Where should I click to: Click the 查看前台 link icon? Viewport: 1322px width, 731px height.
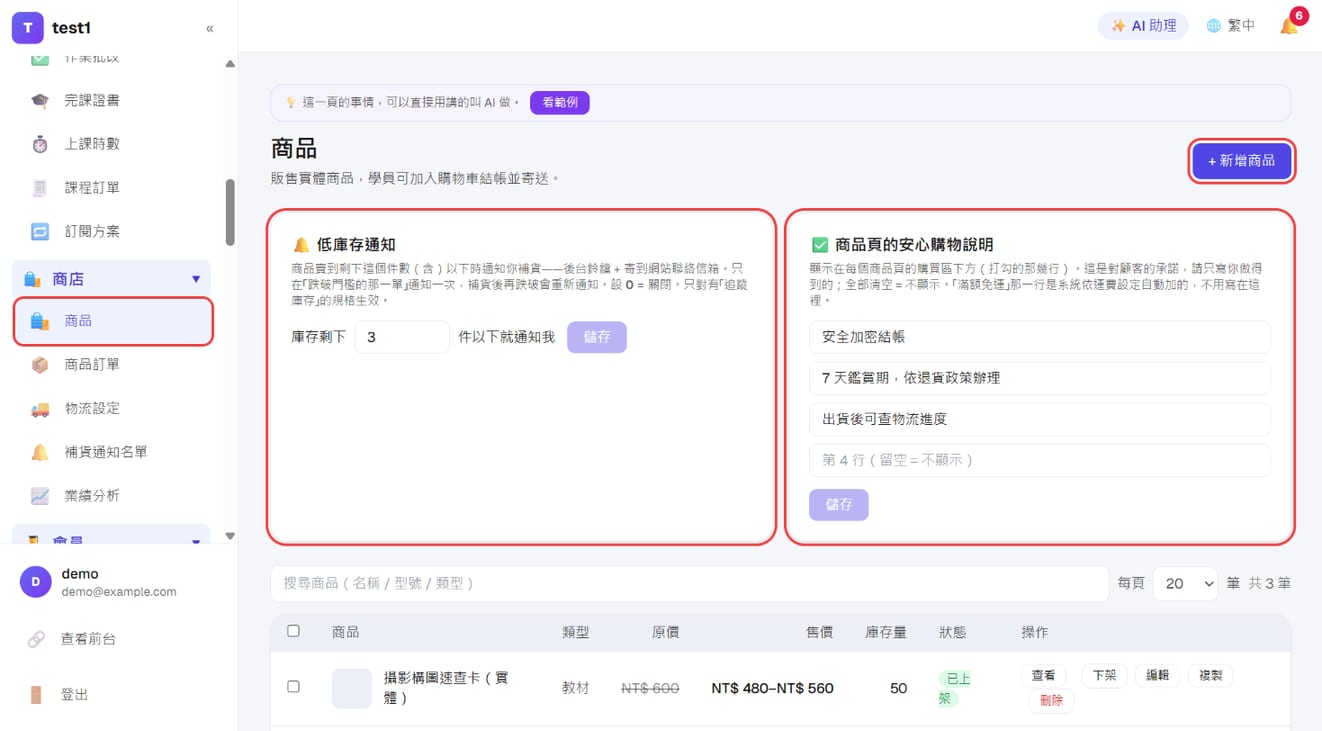pyautogui.click(x=36, y=639)
